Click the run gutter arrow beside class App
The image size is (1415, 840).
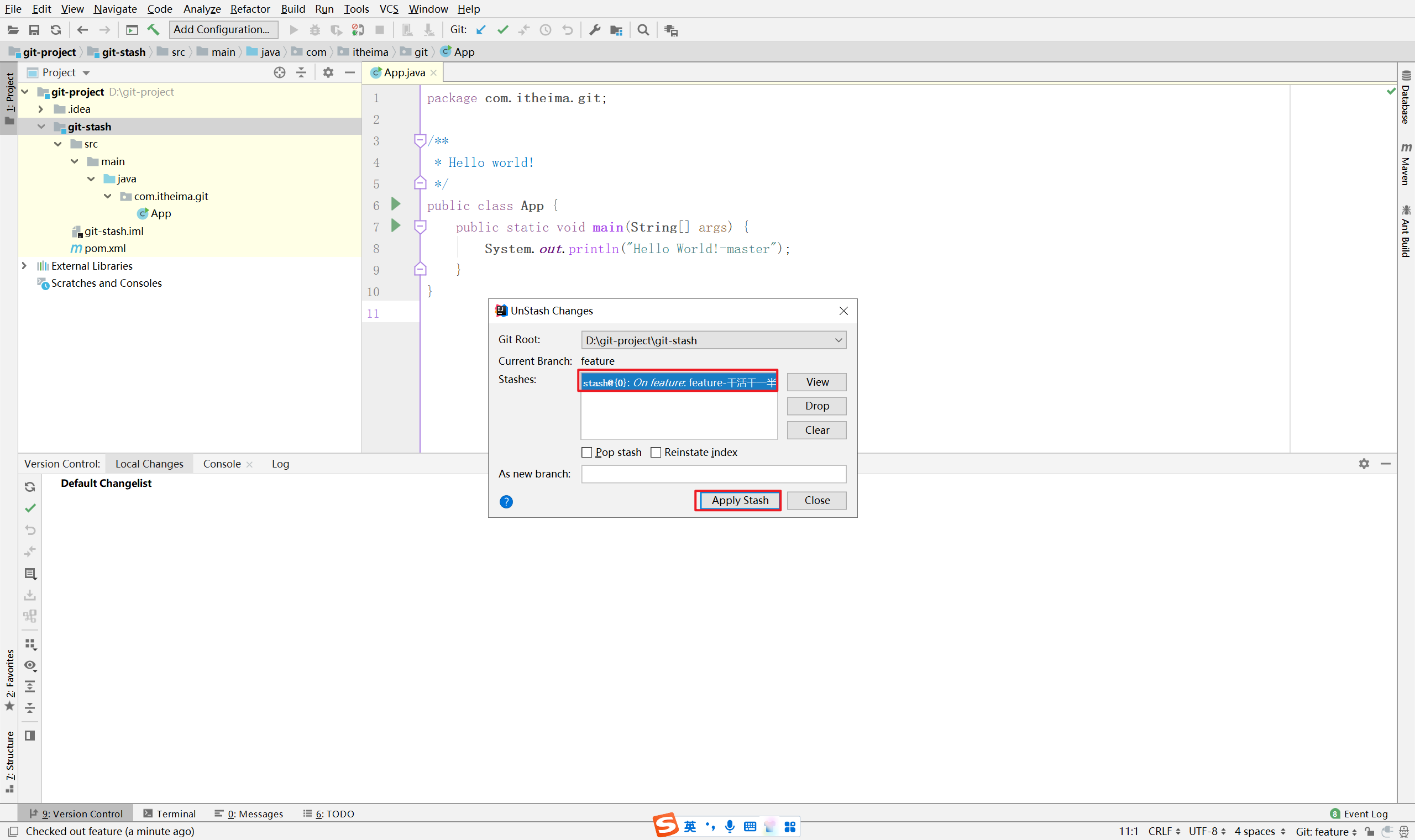coord(396,204)
